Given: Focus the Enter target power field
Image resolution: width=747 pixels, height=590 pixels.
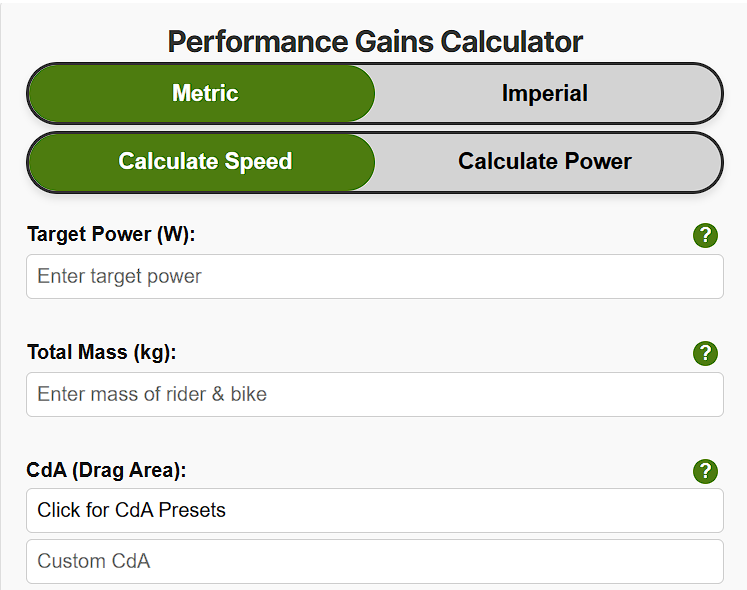Looking at the screenshot, I should click(374, 276).
